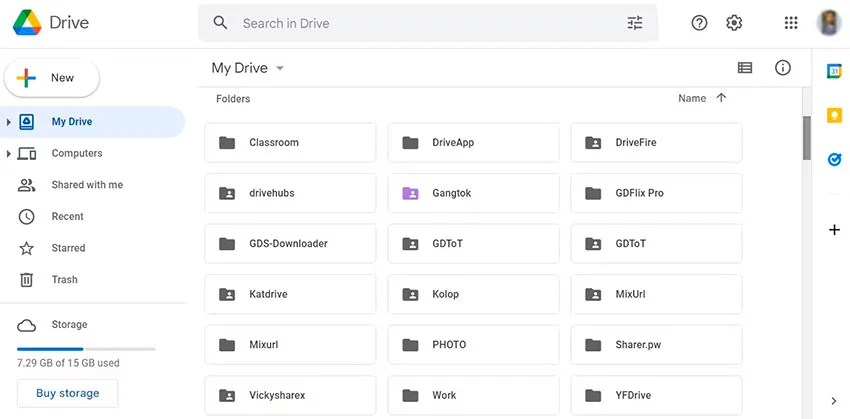Click the Google Drive logo
The height and width of the screenshot is (419, 850).
(27, 23)
